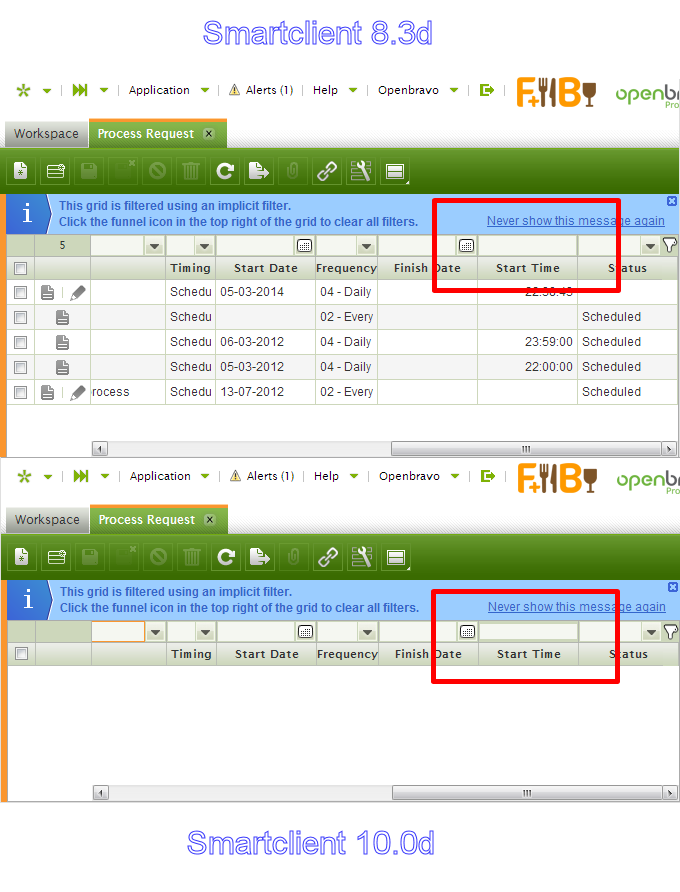Screen dimensions: 680x892
Task: Click Refresh icon in the upper screenshot toolbar
Action: click(226, 171)
